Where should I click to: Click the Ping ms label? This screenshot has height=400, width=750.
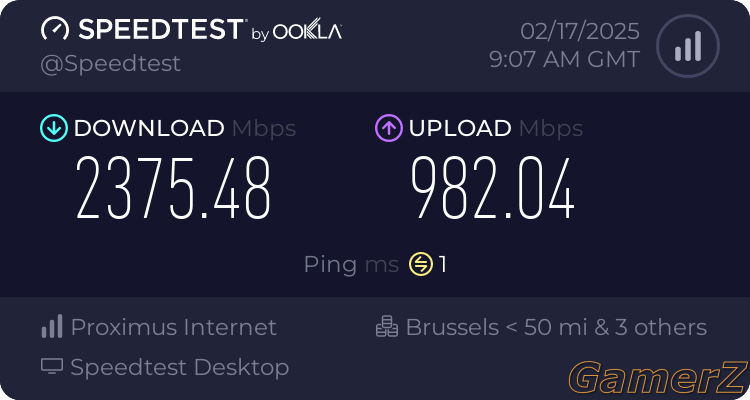coord(351,265)
